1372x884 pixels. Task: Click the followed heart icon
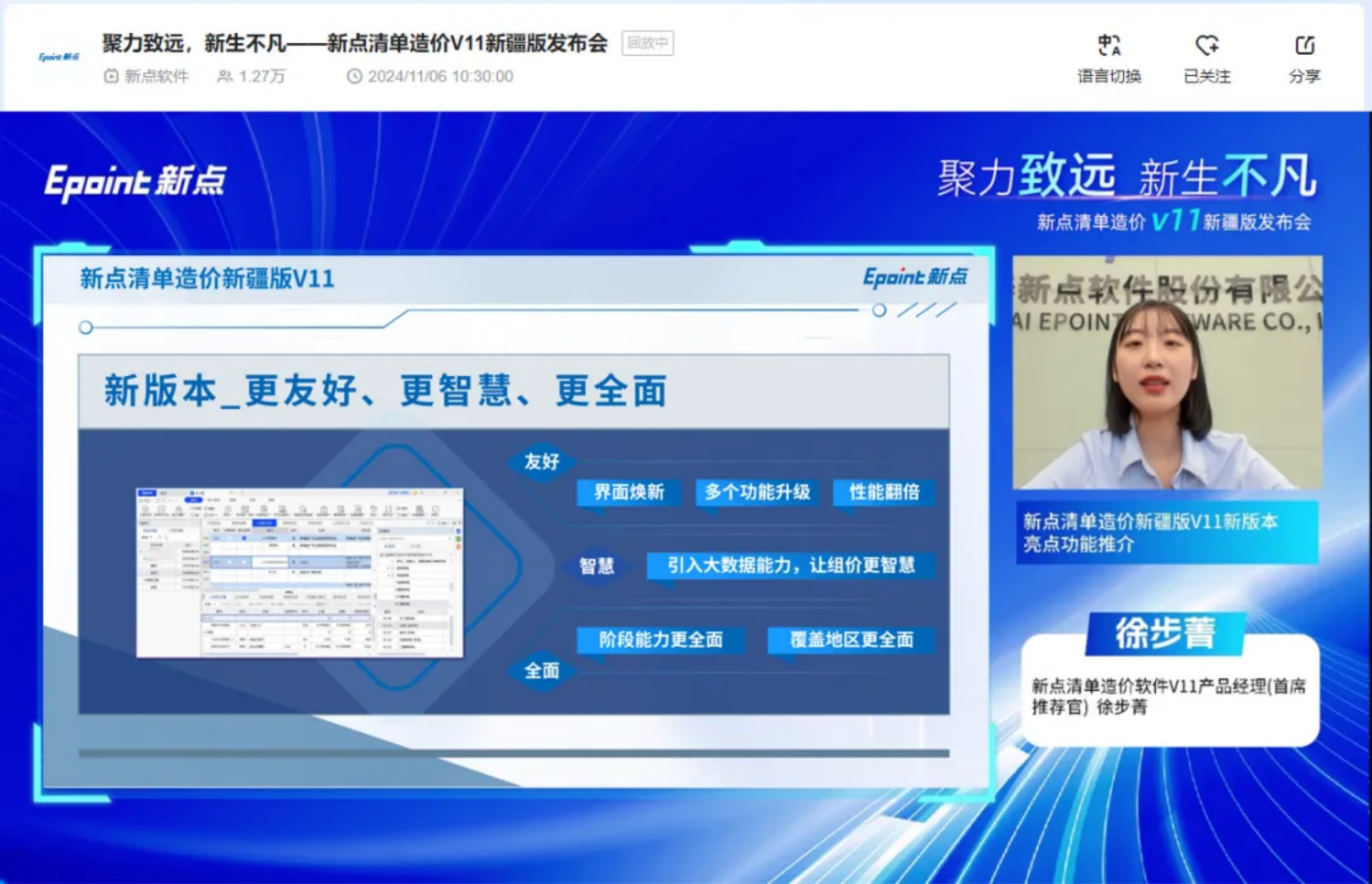tap(1207, 45)
